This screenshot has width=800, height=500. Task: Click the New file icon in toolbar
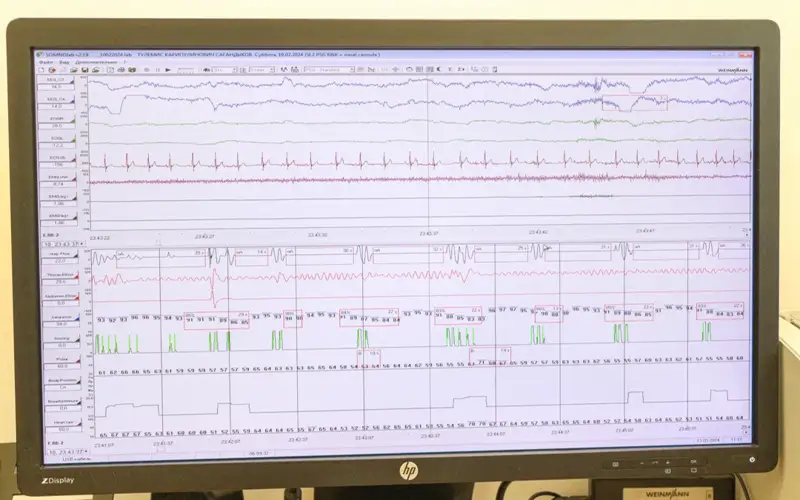pyautogui.click(x=41, y=70)
